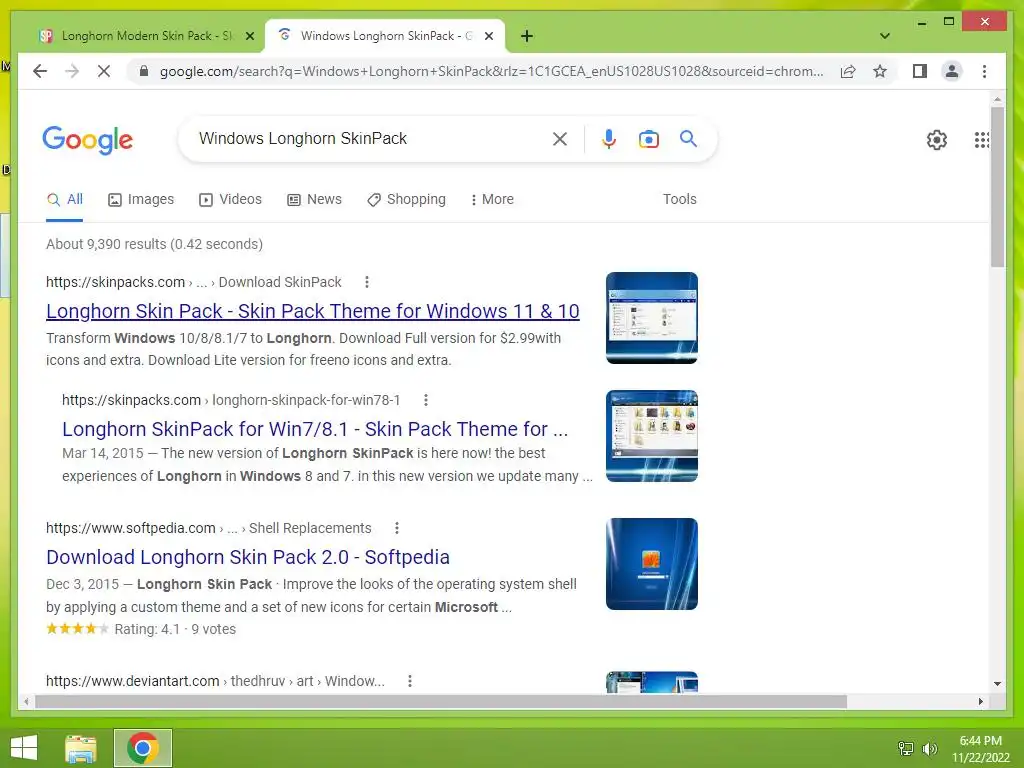
Task: Switch to Videos results
Action: coord(231,199)
